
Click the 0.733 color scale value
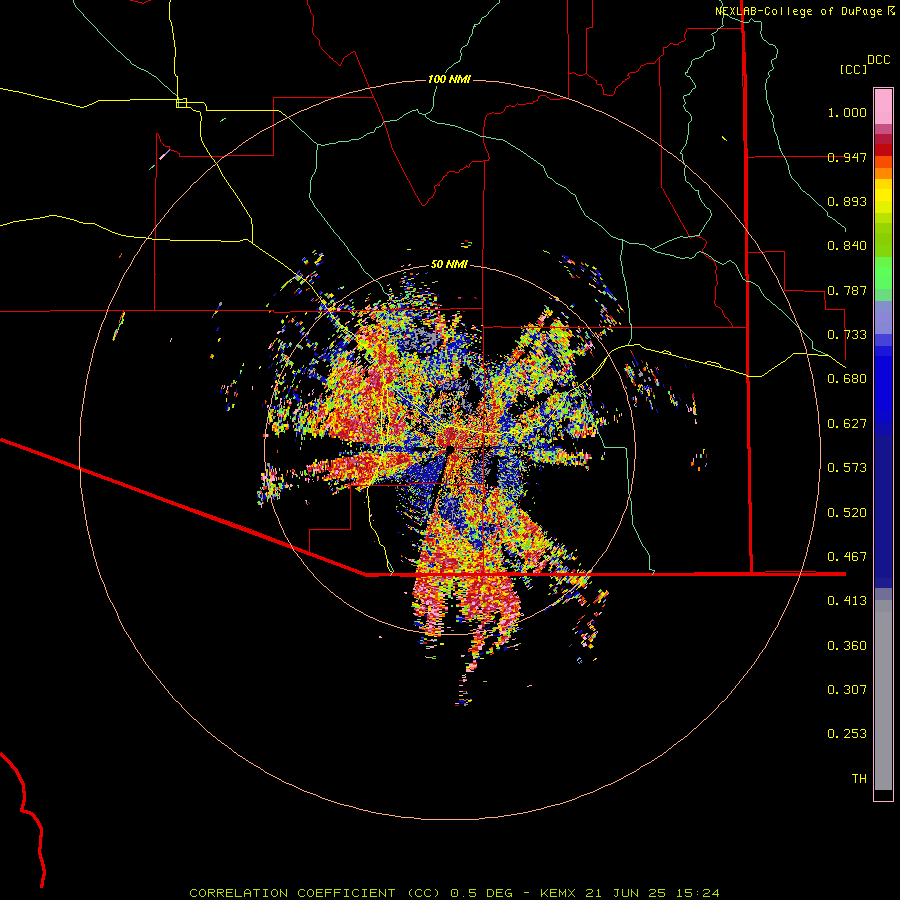847,335
